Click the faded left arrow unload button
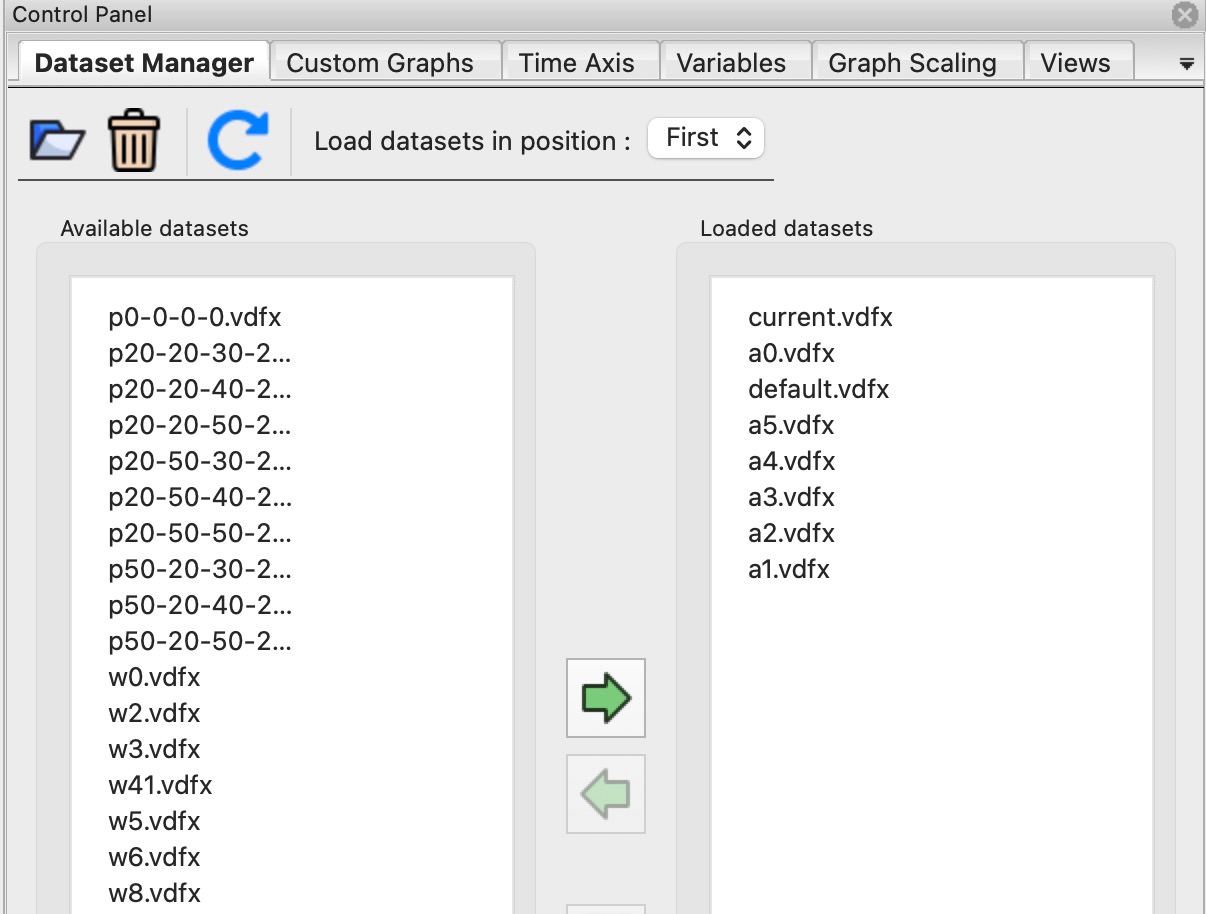This screenshot has width=1206, height=914. [x=606, y=794]
